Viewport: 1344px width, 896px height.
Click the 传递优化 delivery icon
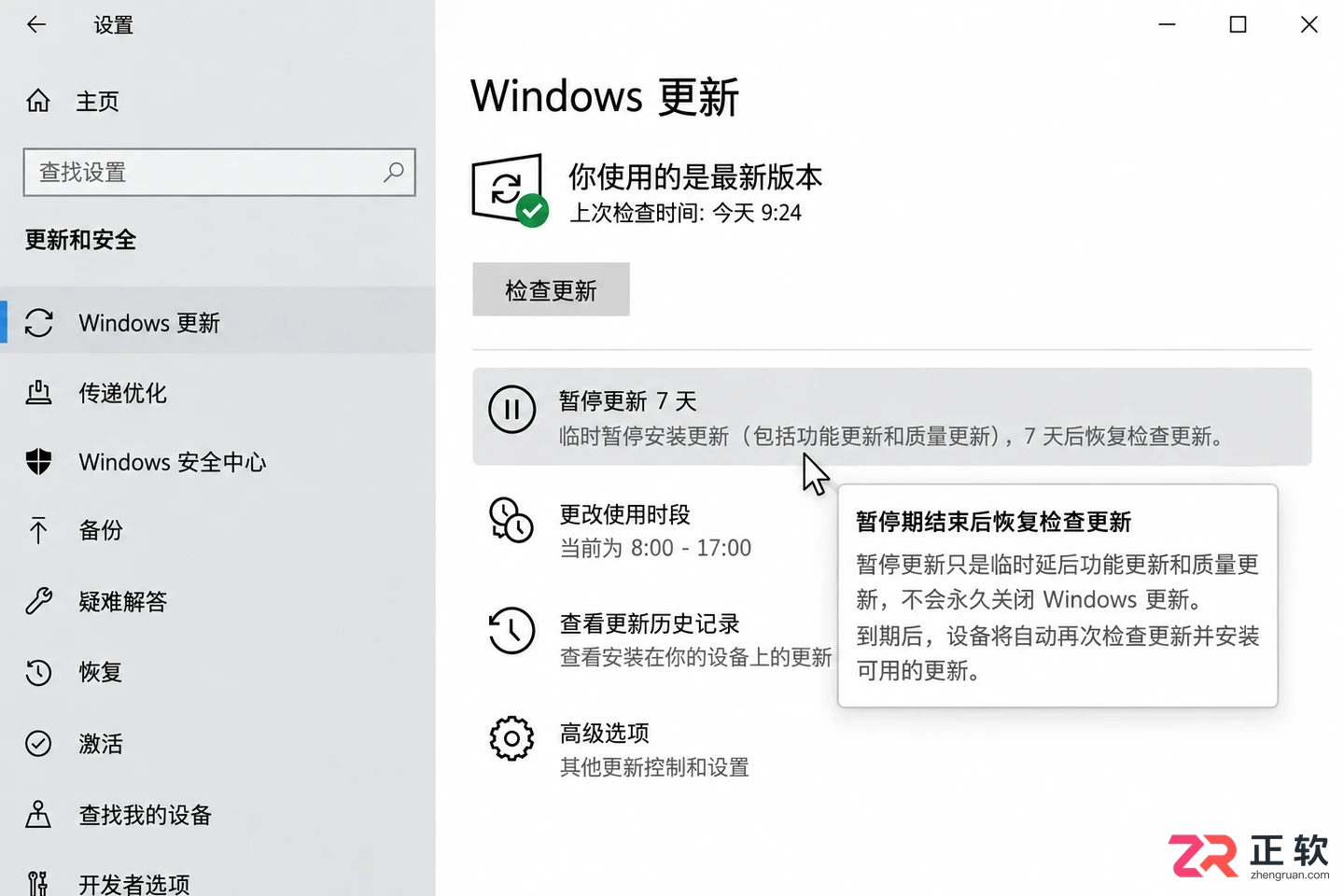38,393
